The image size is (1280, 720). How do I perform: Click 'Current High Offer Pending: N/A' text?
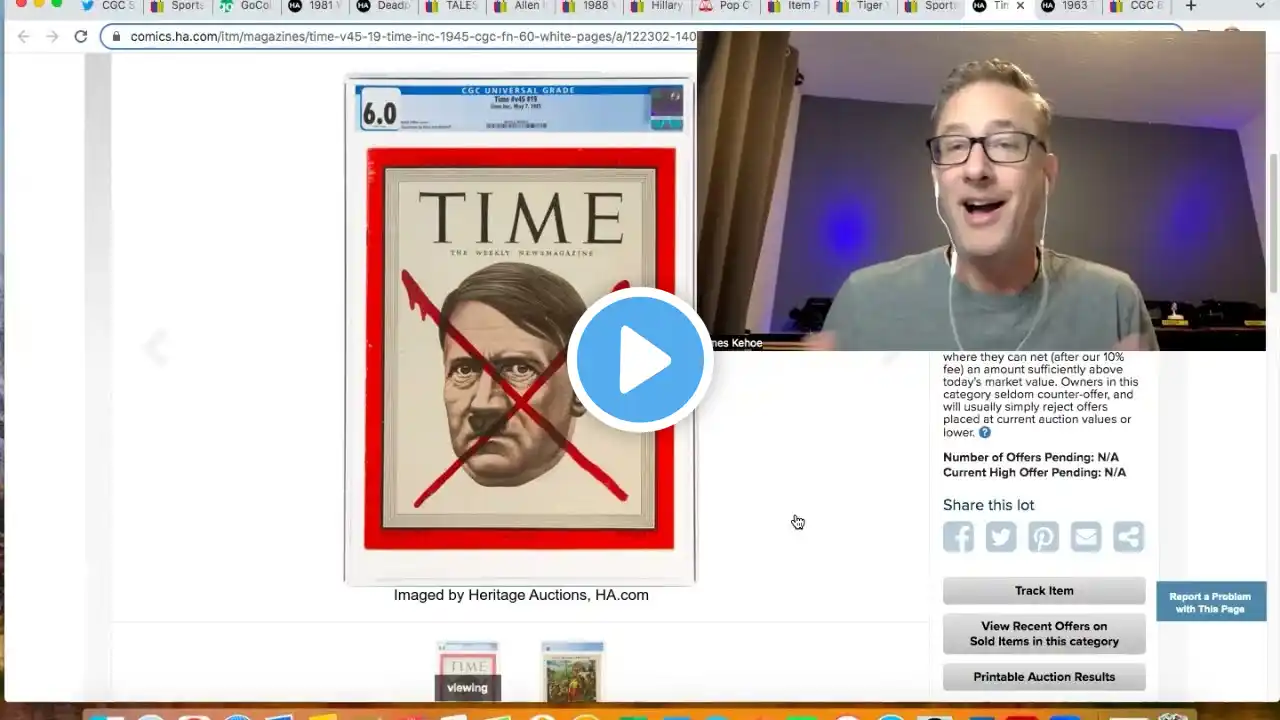(1034, 473)
